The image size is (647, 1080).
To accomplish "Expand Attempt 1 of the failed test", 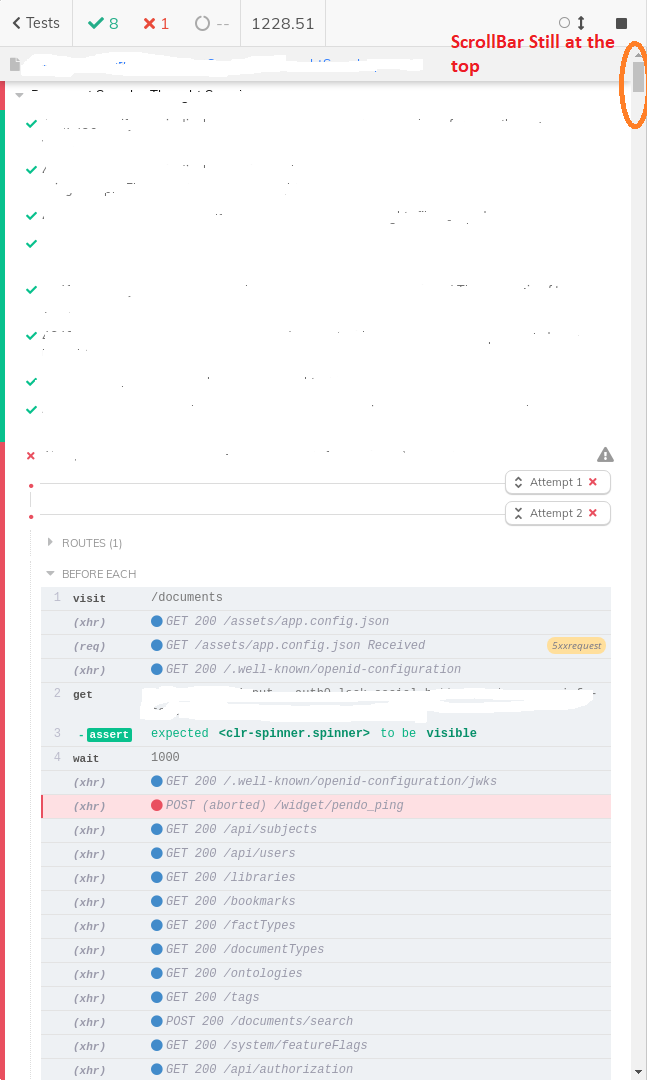I will (x=557, y=482).
